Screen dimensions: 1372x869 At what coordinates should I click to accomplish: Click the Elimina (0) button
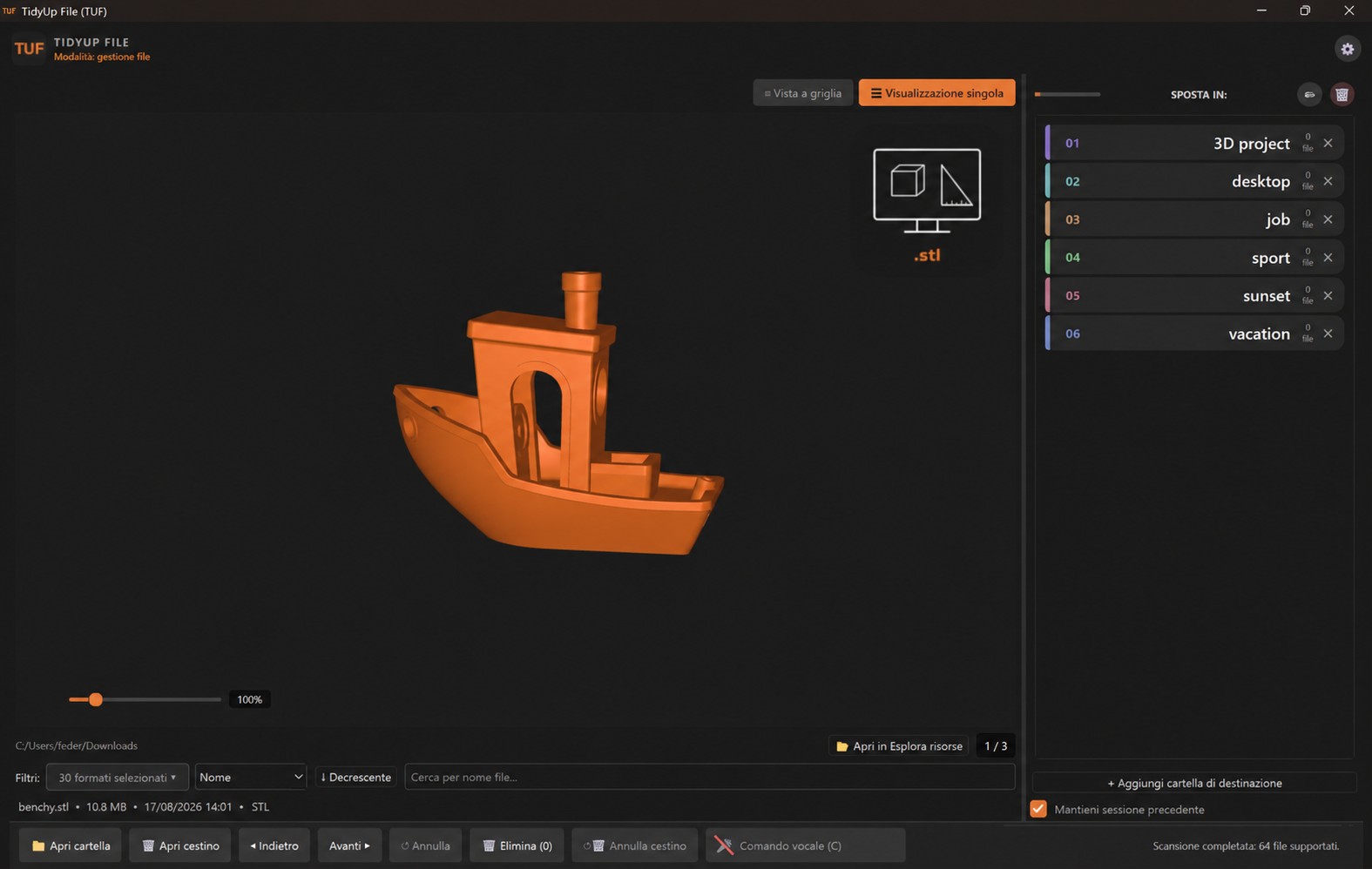click(517, 845)
